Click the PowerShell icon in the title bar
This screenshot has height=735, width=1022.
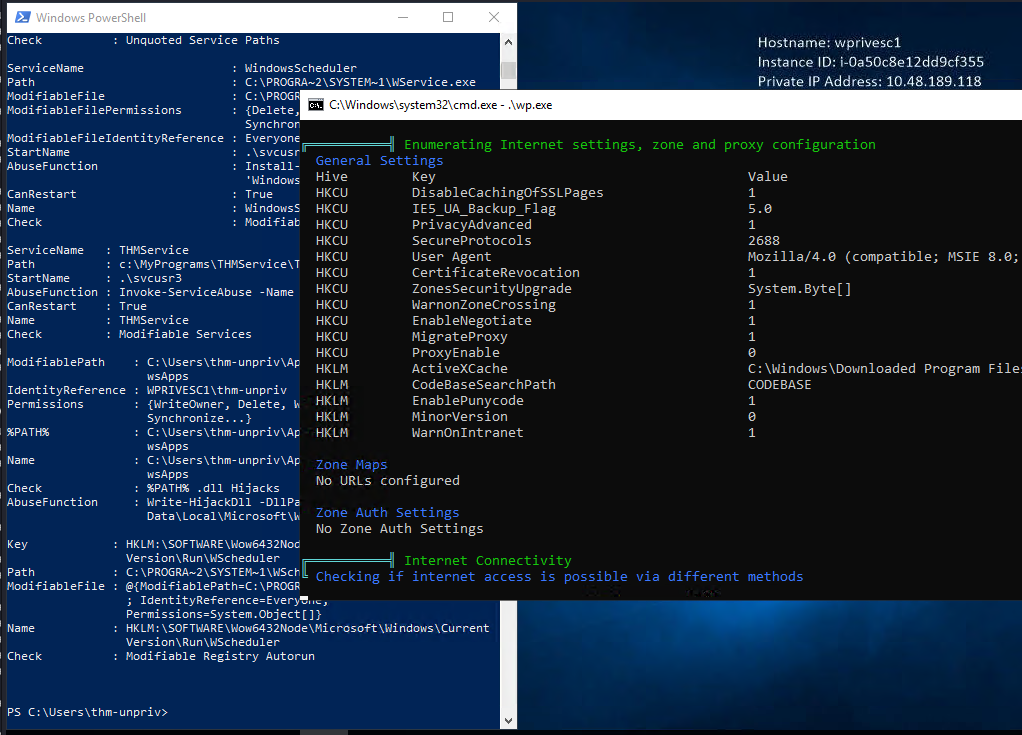point(20,17)
